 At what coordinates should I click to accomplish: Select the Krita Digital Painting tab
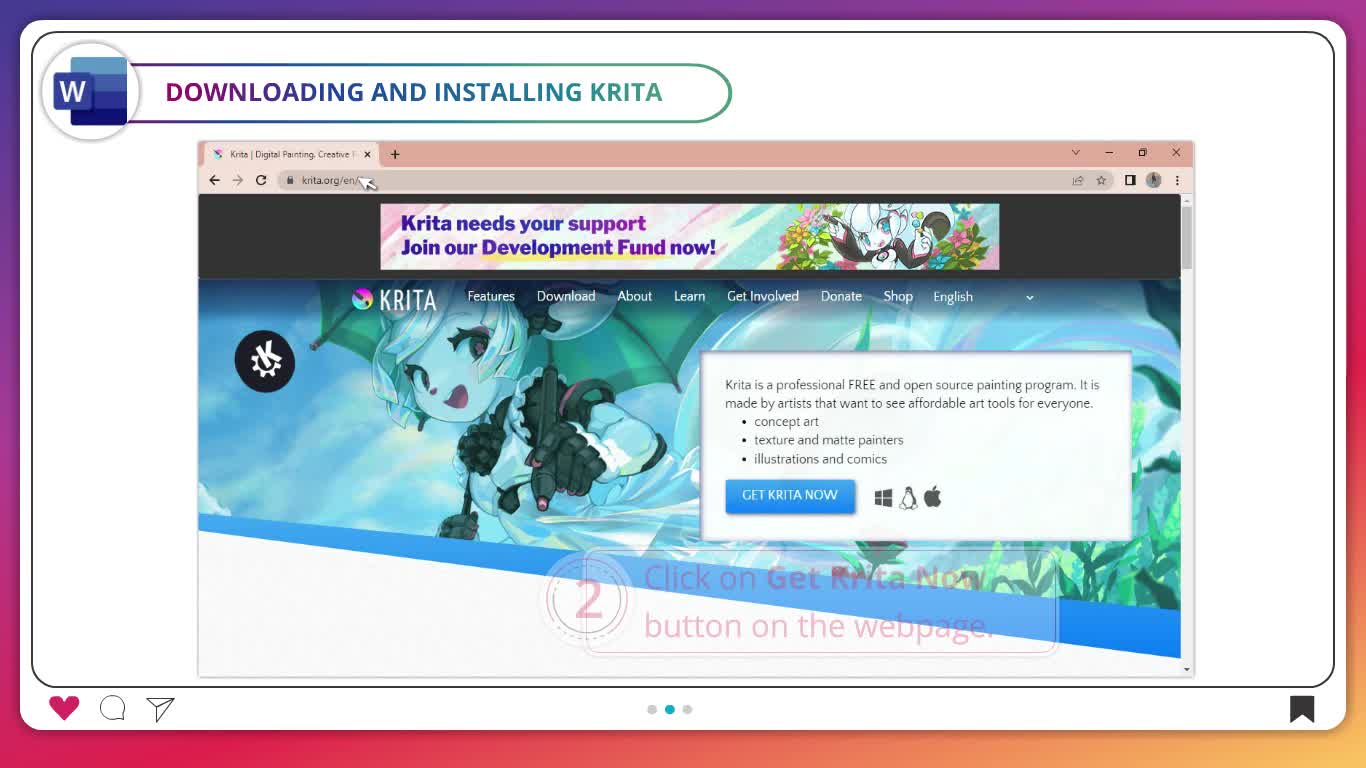click(x=290, y=154)
